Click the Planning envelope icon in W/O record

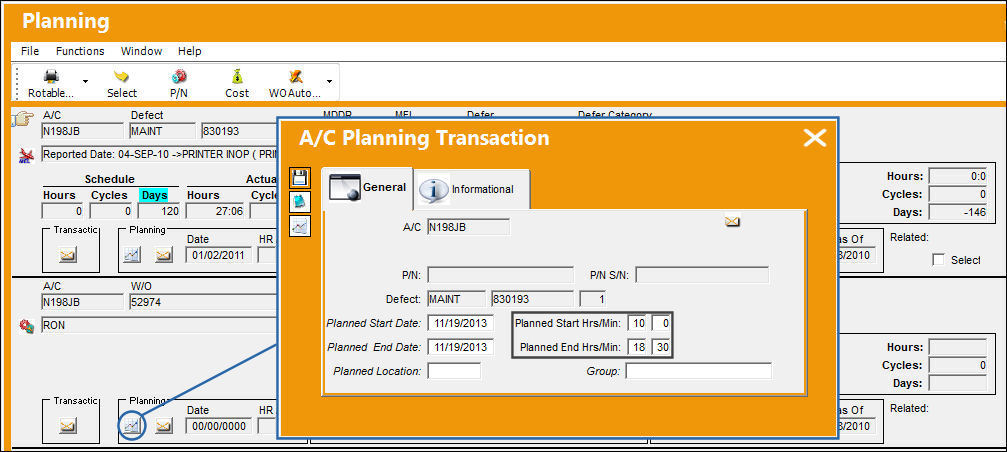click(x=164, y=426)
